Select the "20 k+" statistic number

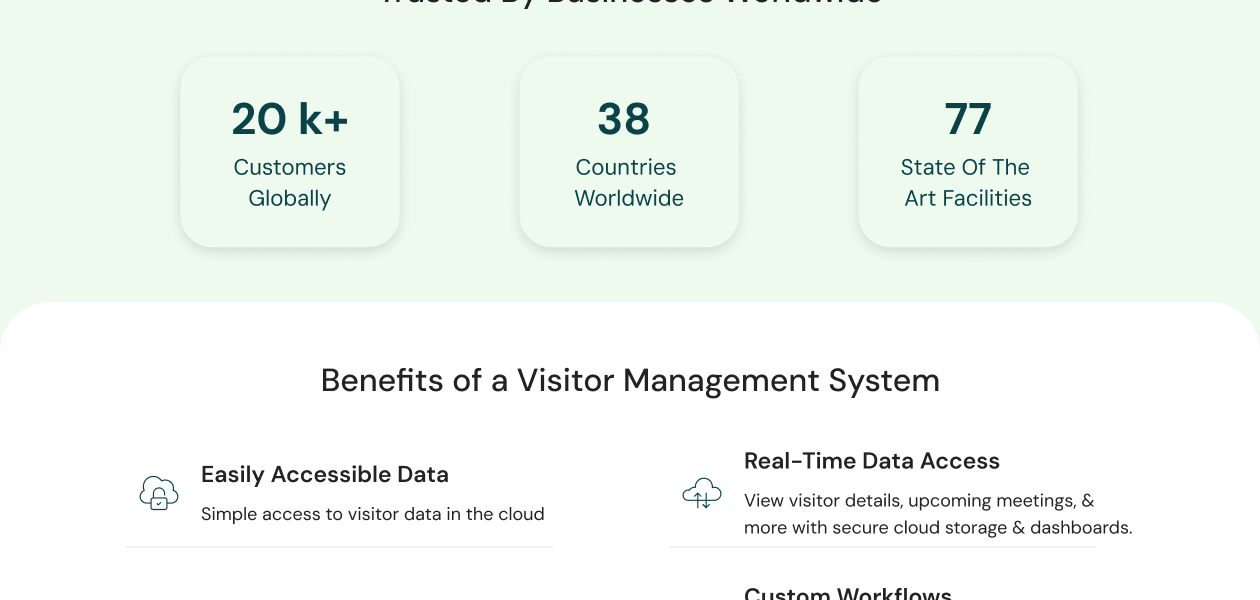tap(290, 119)
